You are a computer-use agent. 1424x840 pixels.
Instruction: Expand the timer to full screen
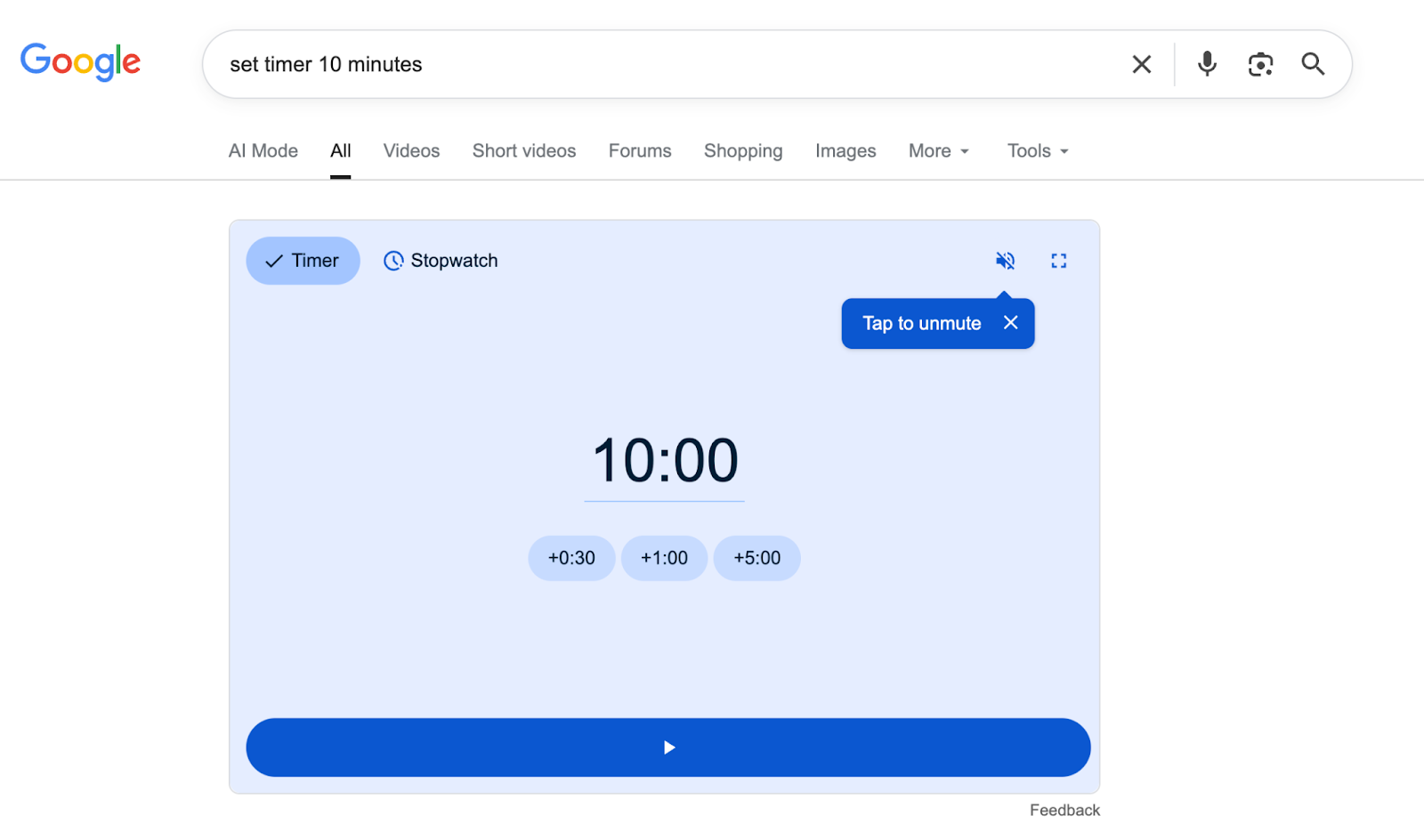pos(1058,260)
